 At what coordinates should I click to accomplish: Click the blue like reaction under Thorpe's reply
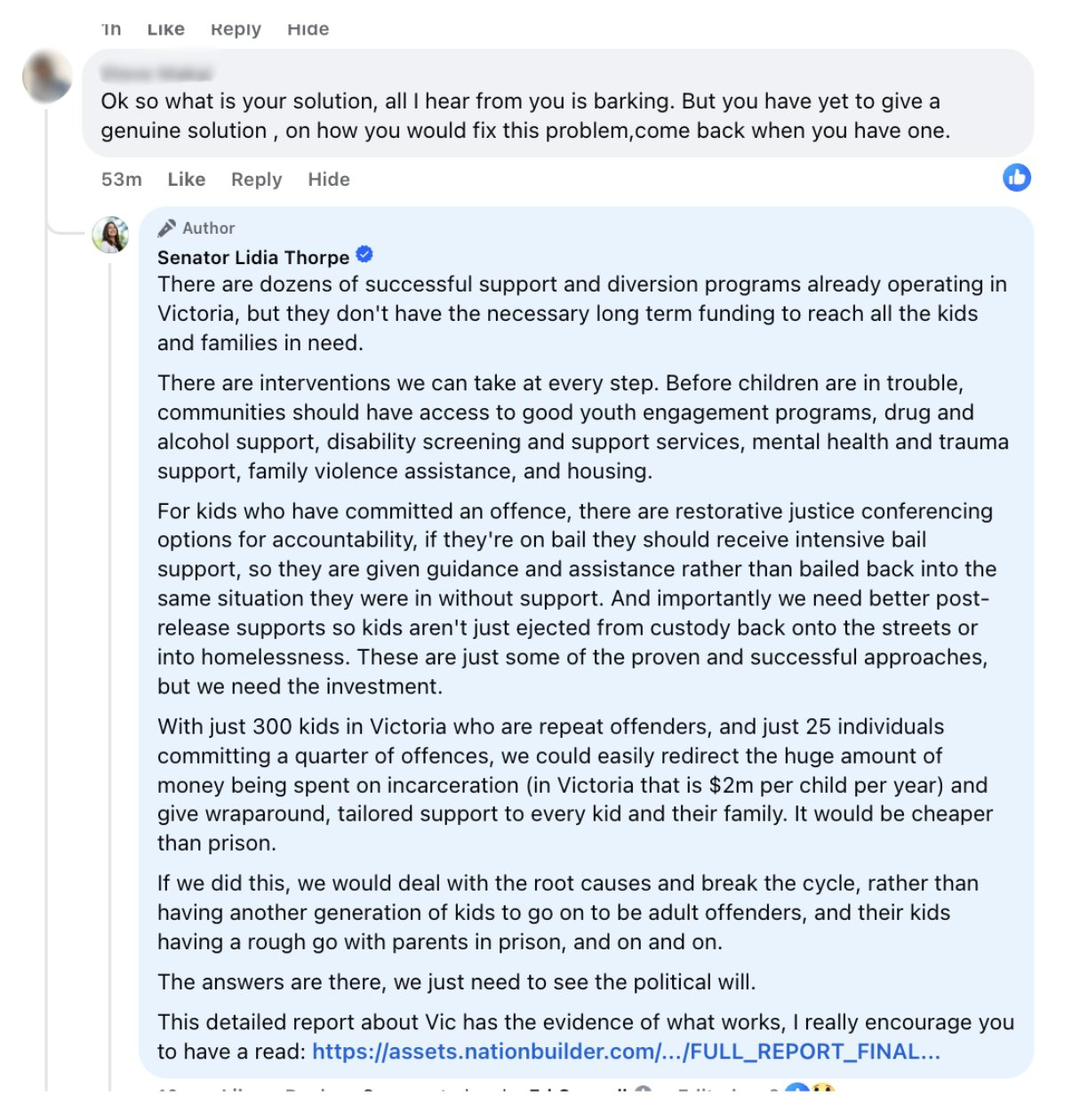click(796, 1090)
